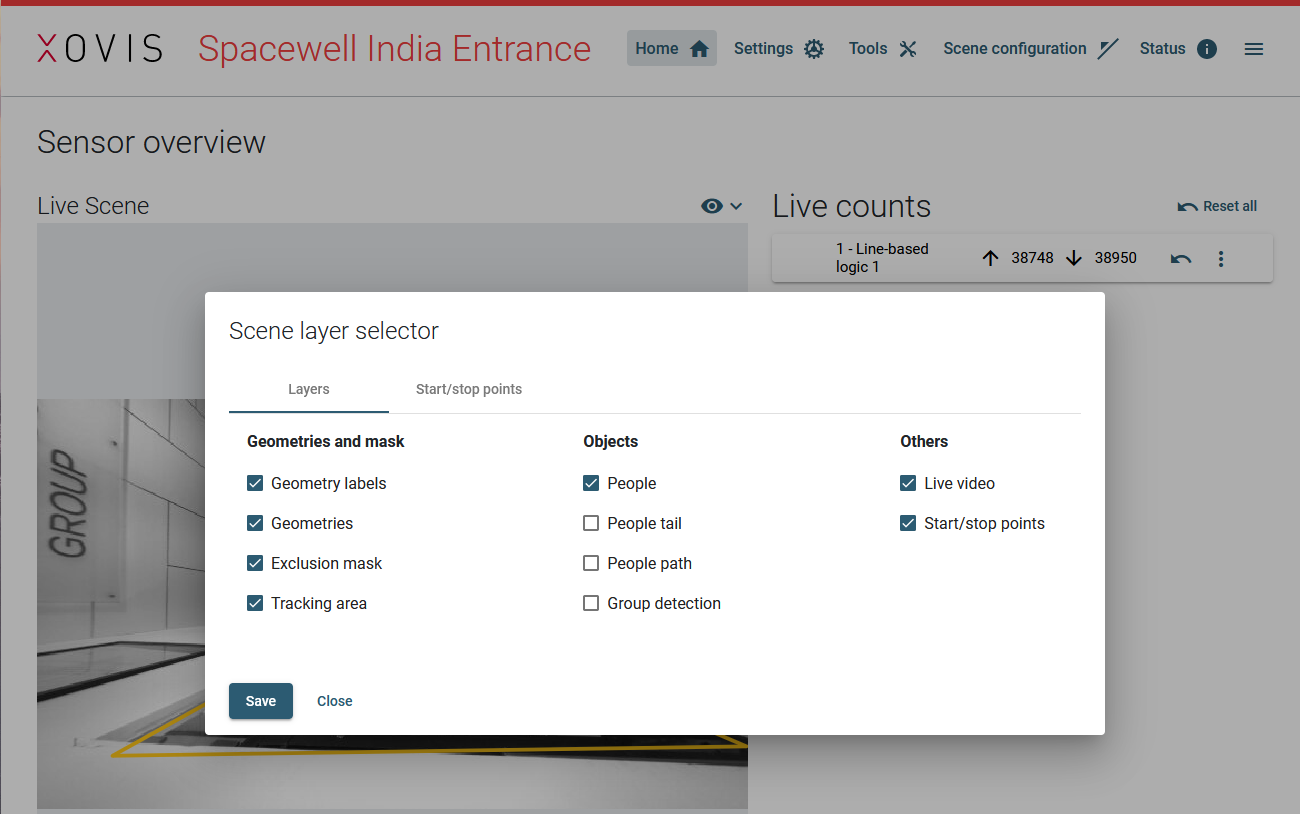Save the scene layer selection

[x=261, y=701]
